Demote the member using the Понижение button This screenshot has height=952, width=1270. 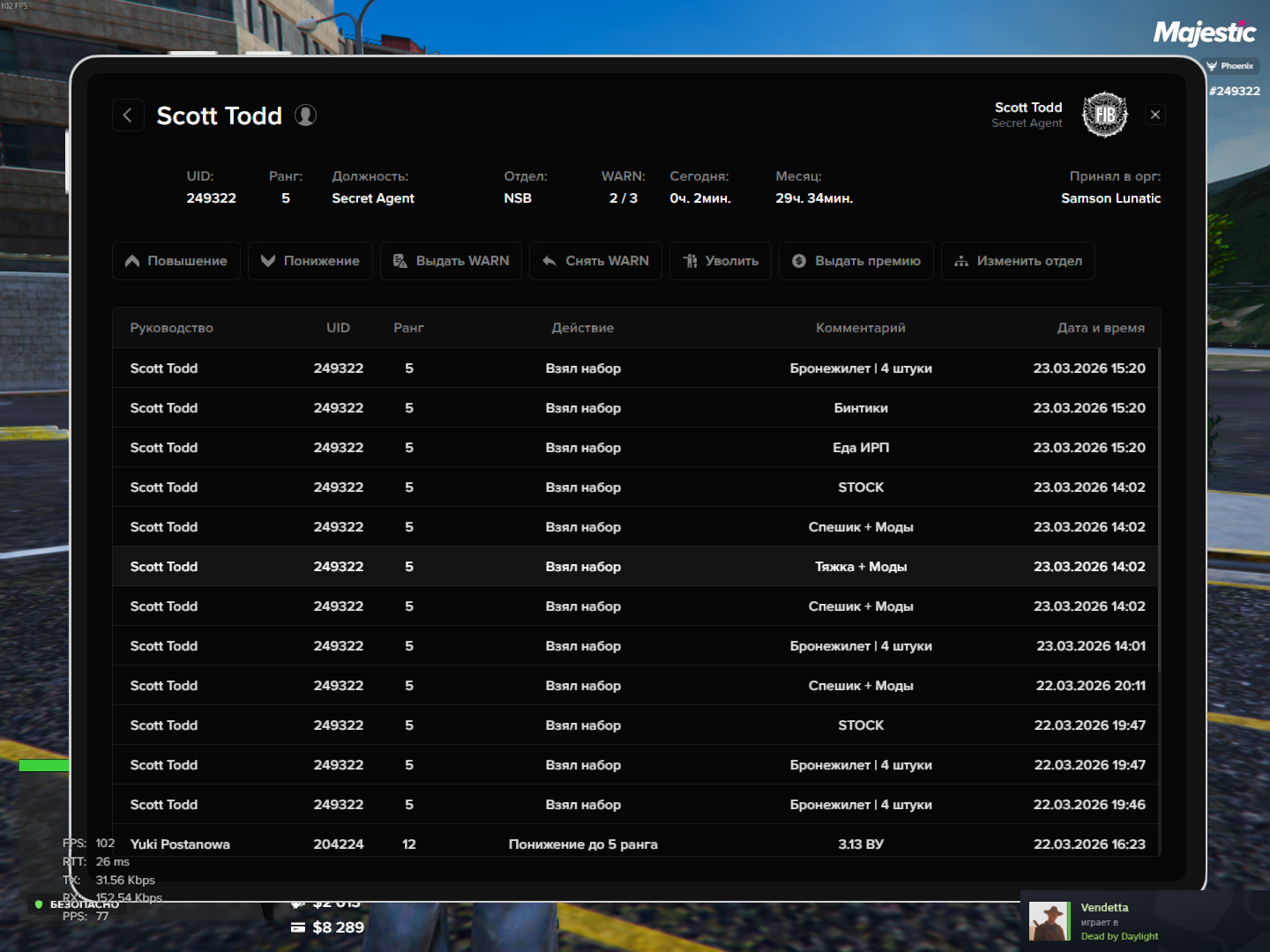(310, 261)
